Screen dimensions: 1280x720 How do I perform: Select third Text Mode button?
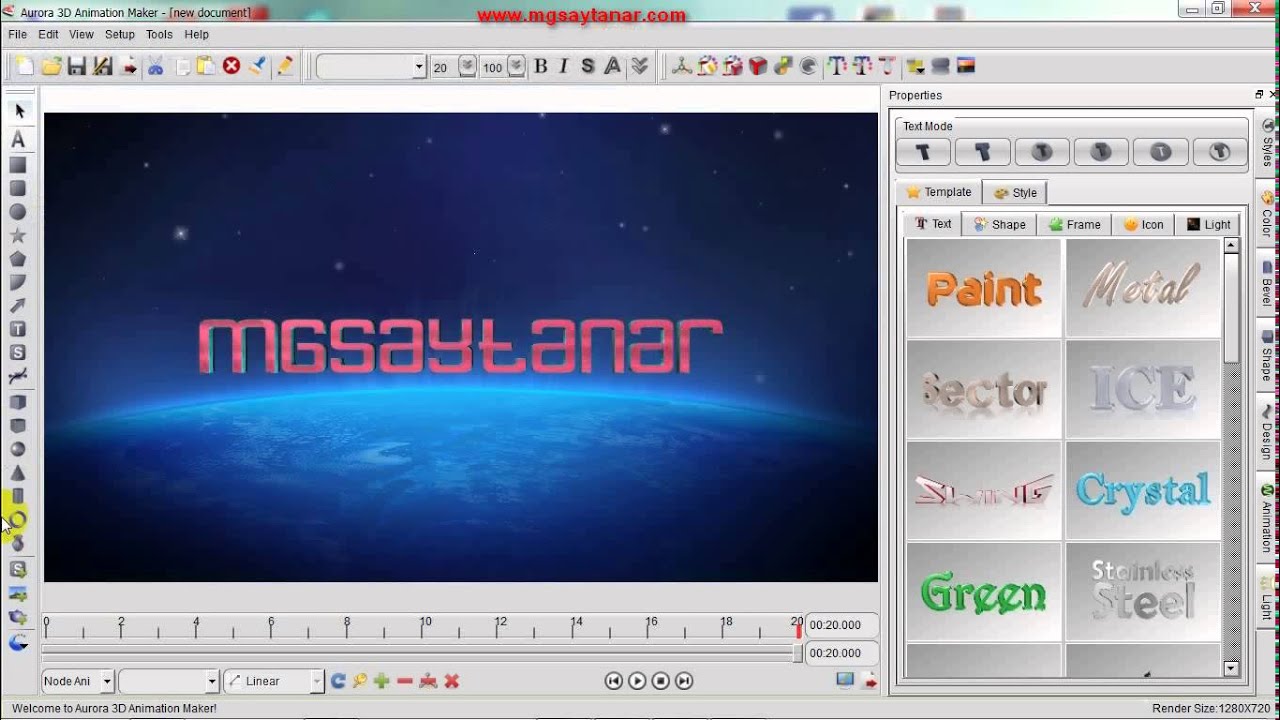coord(1042,152)
